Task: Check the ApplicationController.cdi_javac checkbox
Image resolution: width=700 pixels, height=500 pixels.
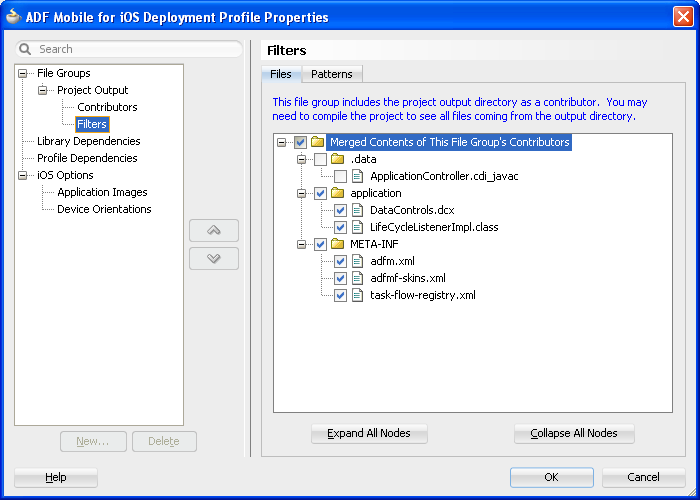Action: 340,176
